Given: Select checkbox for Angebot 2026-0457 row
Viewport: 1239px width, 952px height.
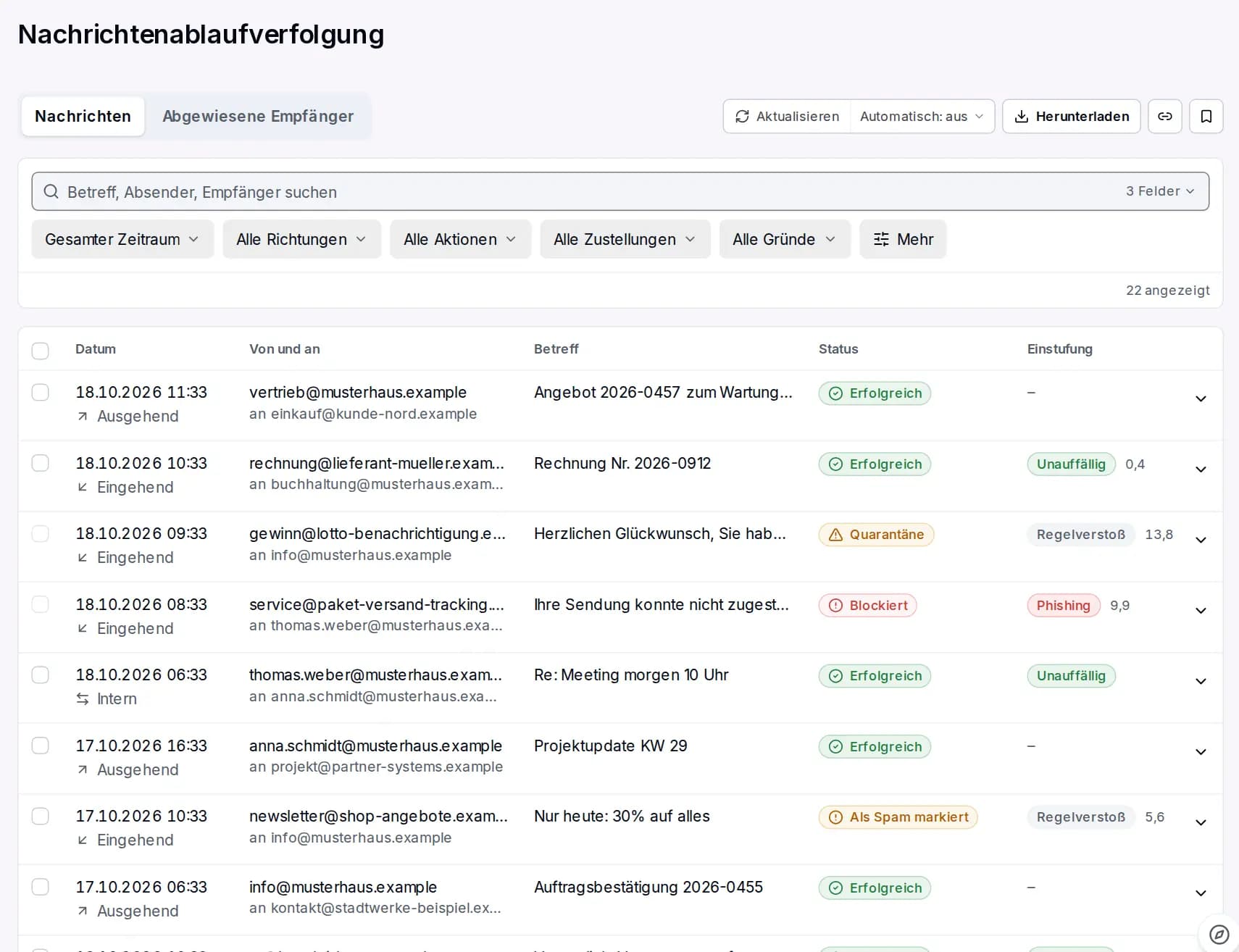Looking at the screenshot, I should coord(41,392).
